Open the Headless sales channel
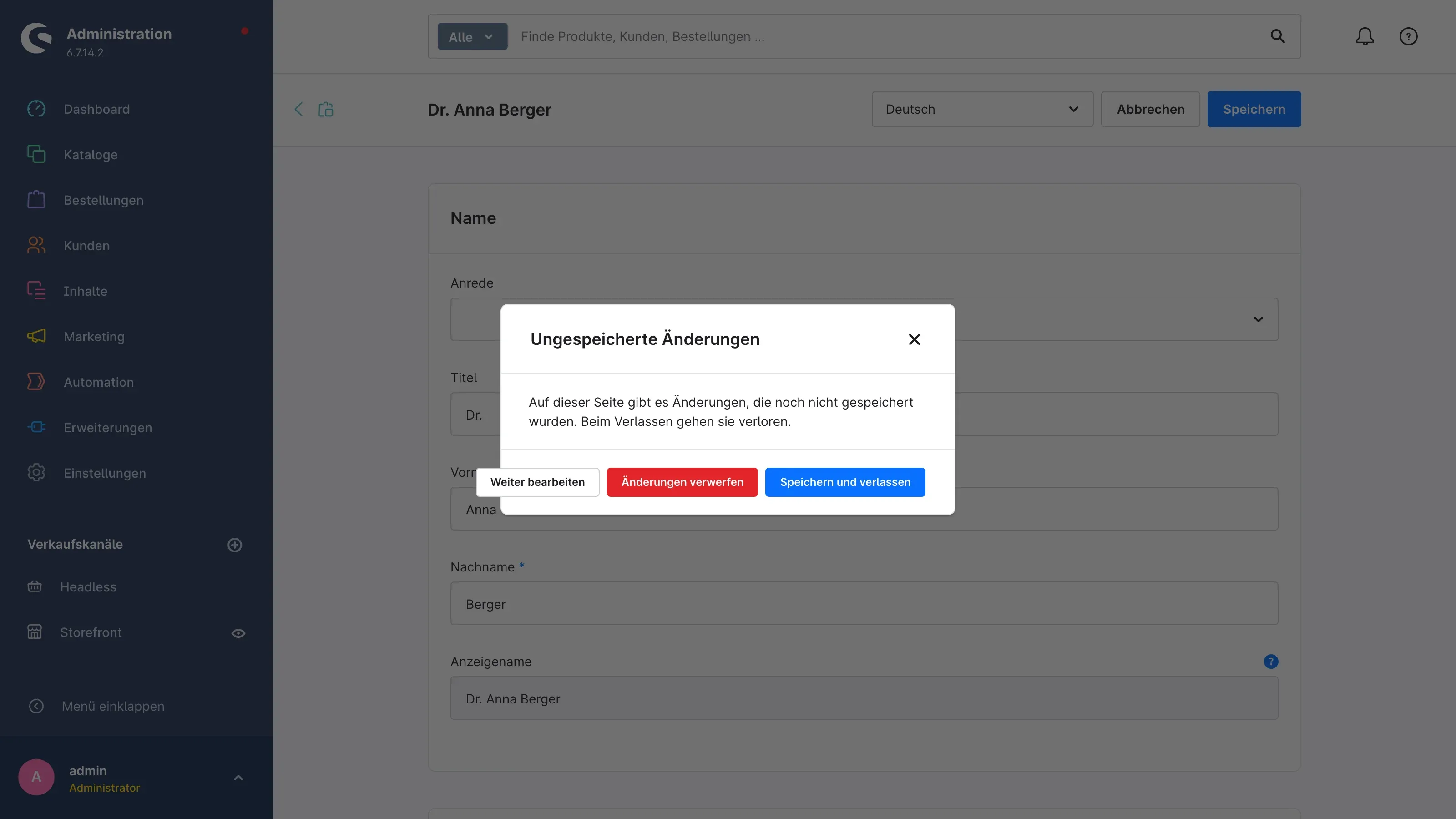This screenshot has height=819, width=1456. pyautogui.click(x=88, y=586)
